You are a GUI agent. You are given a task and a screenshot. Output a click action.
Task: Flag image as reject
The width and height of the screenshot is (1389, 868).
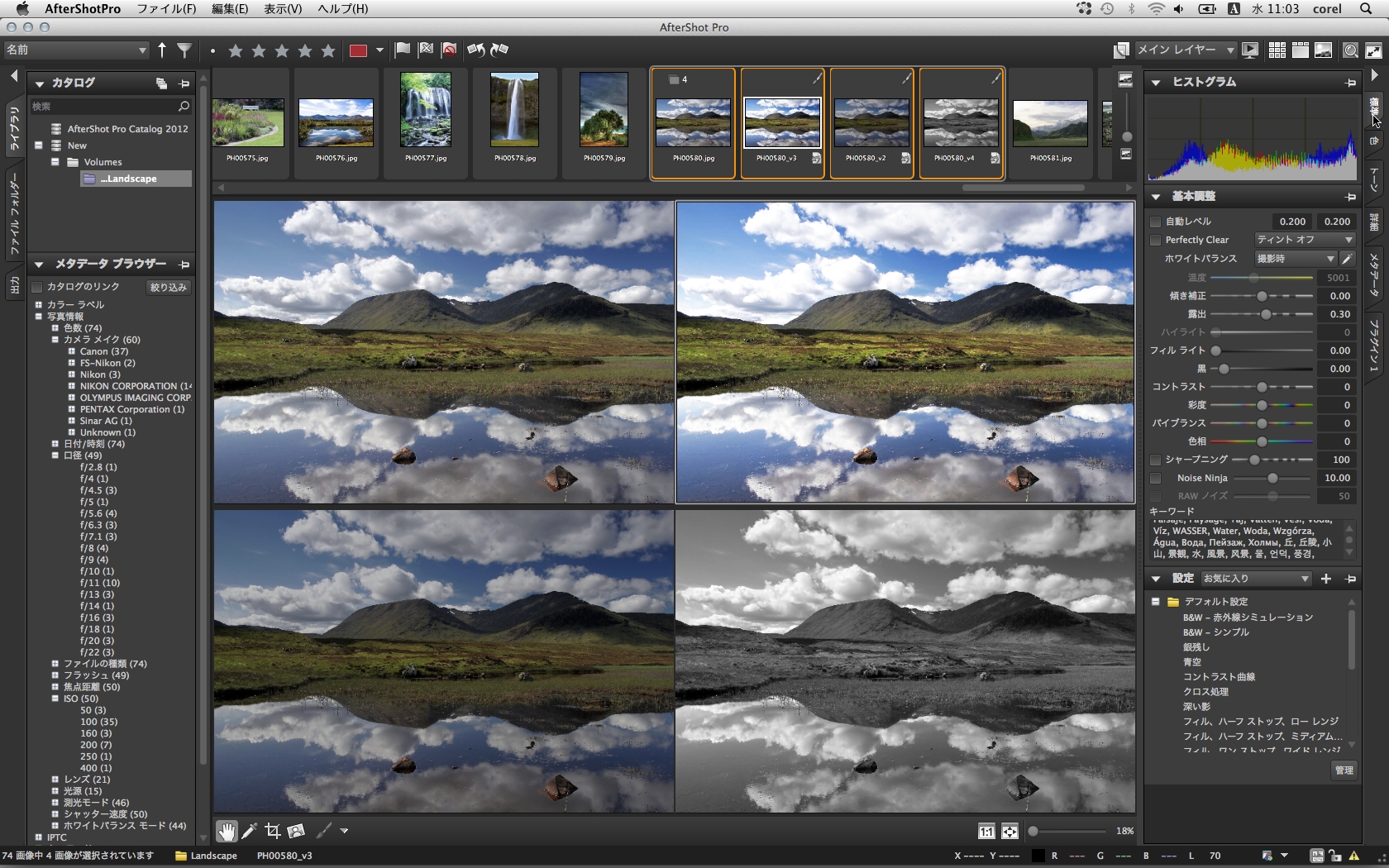pyautogui.click(x=426, y=50)
